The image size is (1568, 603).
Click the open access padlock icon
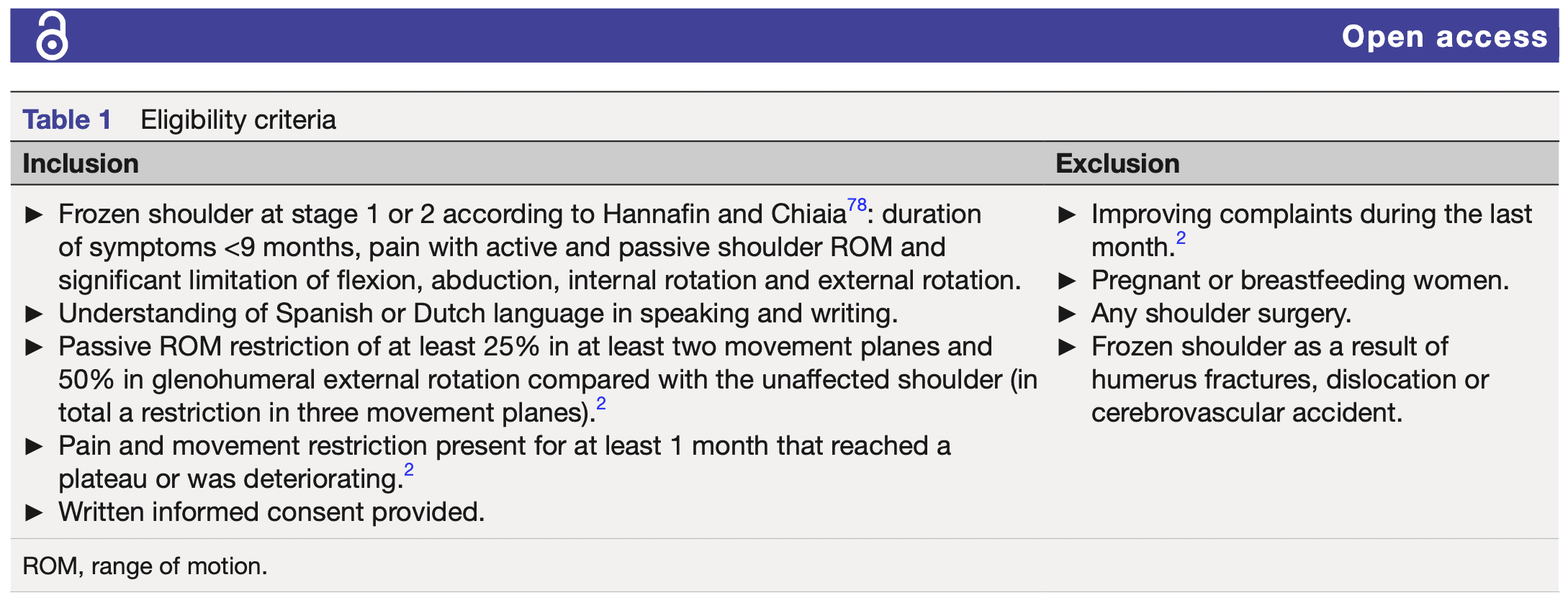[52, 36]
